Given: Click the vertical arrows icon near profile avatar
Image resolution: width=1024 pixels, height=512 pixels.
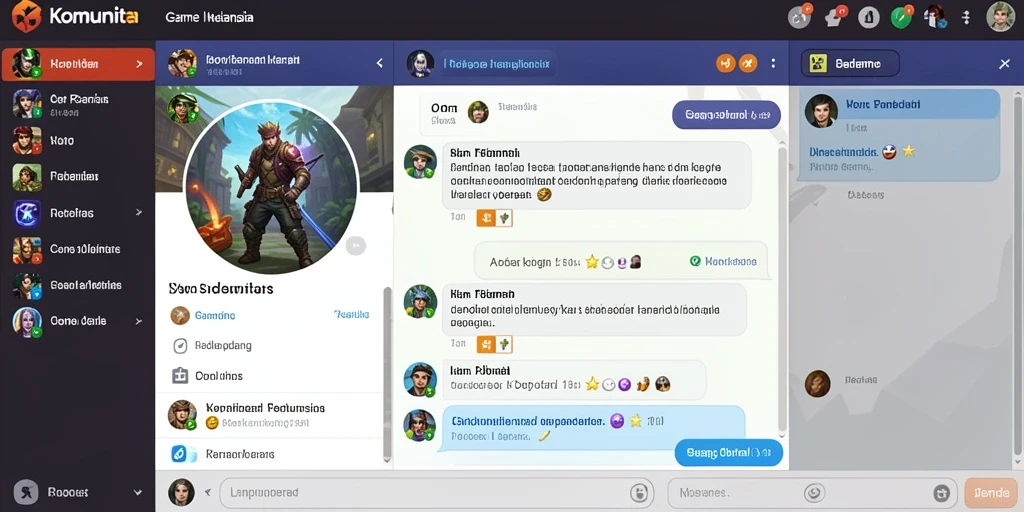Looking at the screenshot, I should [x=967, y=18].
